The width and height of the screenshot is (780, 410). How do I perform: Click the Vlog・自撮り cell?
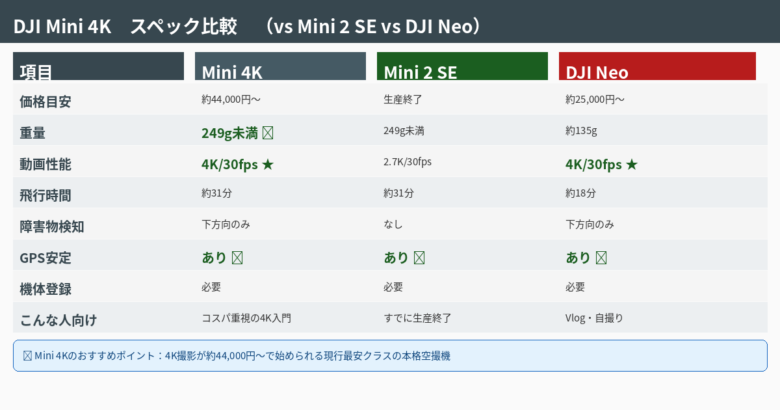click(594, 318)
